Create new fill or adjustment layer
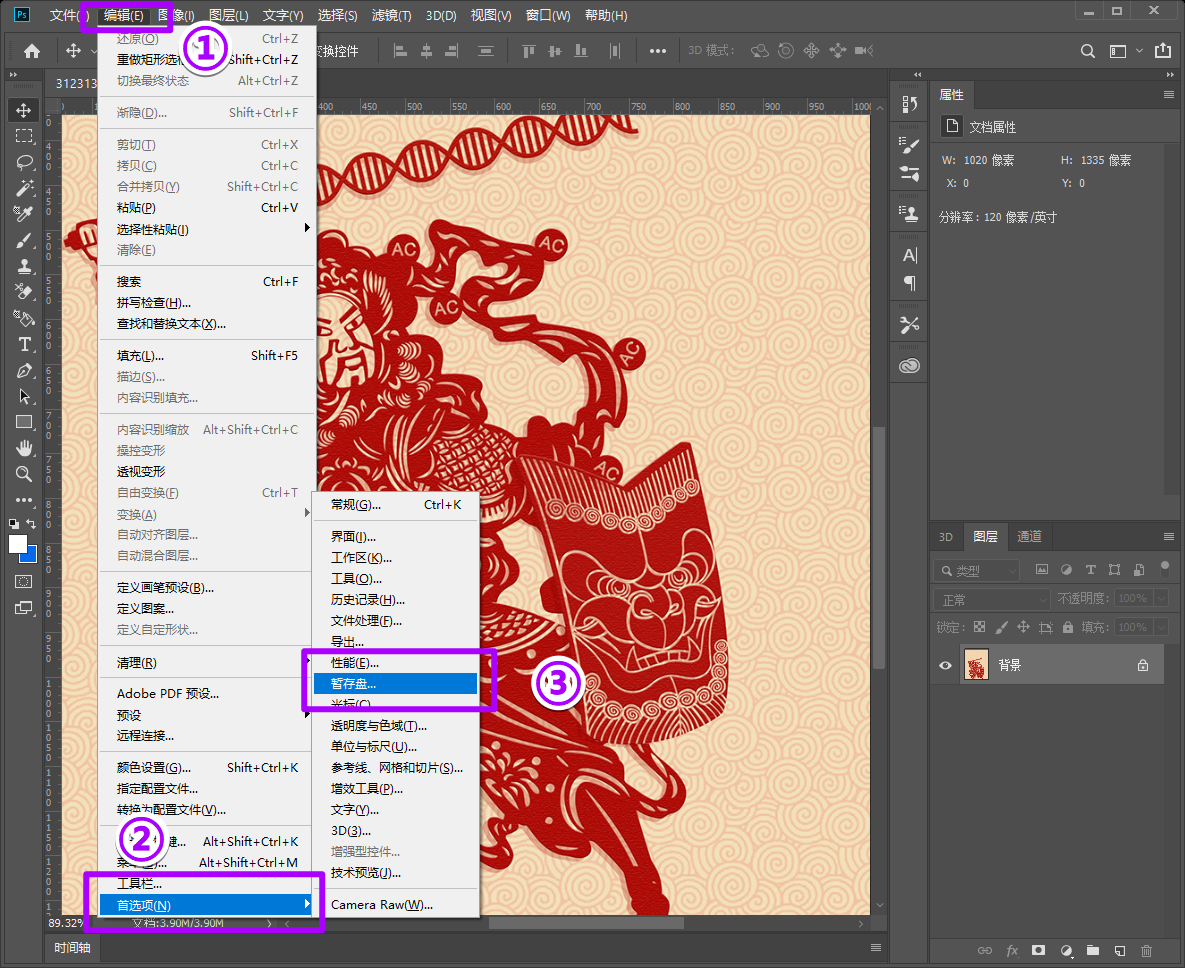 (x=1066, y=951)
